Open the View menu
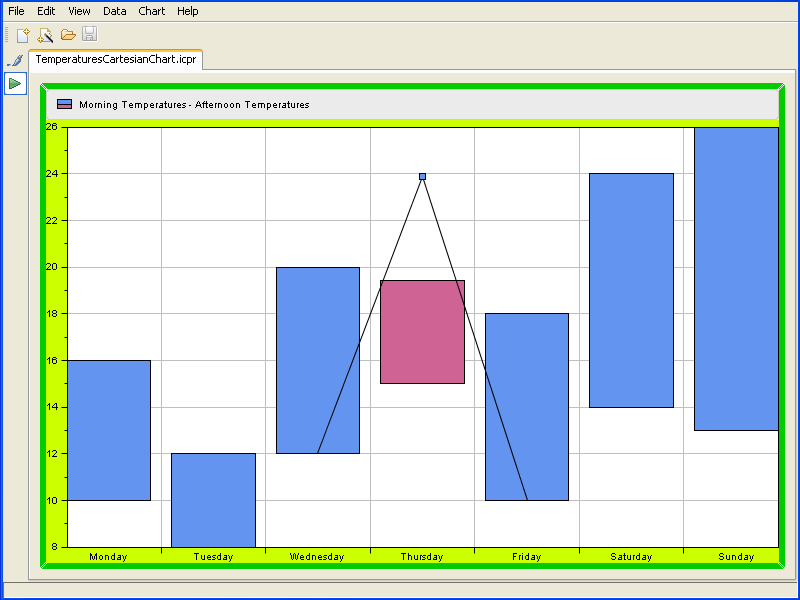The image size is (800, 600). click(79, 11)
